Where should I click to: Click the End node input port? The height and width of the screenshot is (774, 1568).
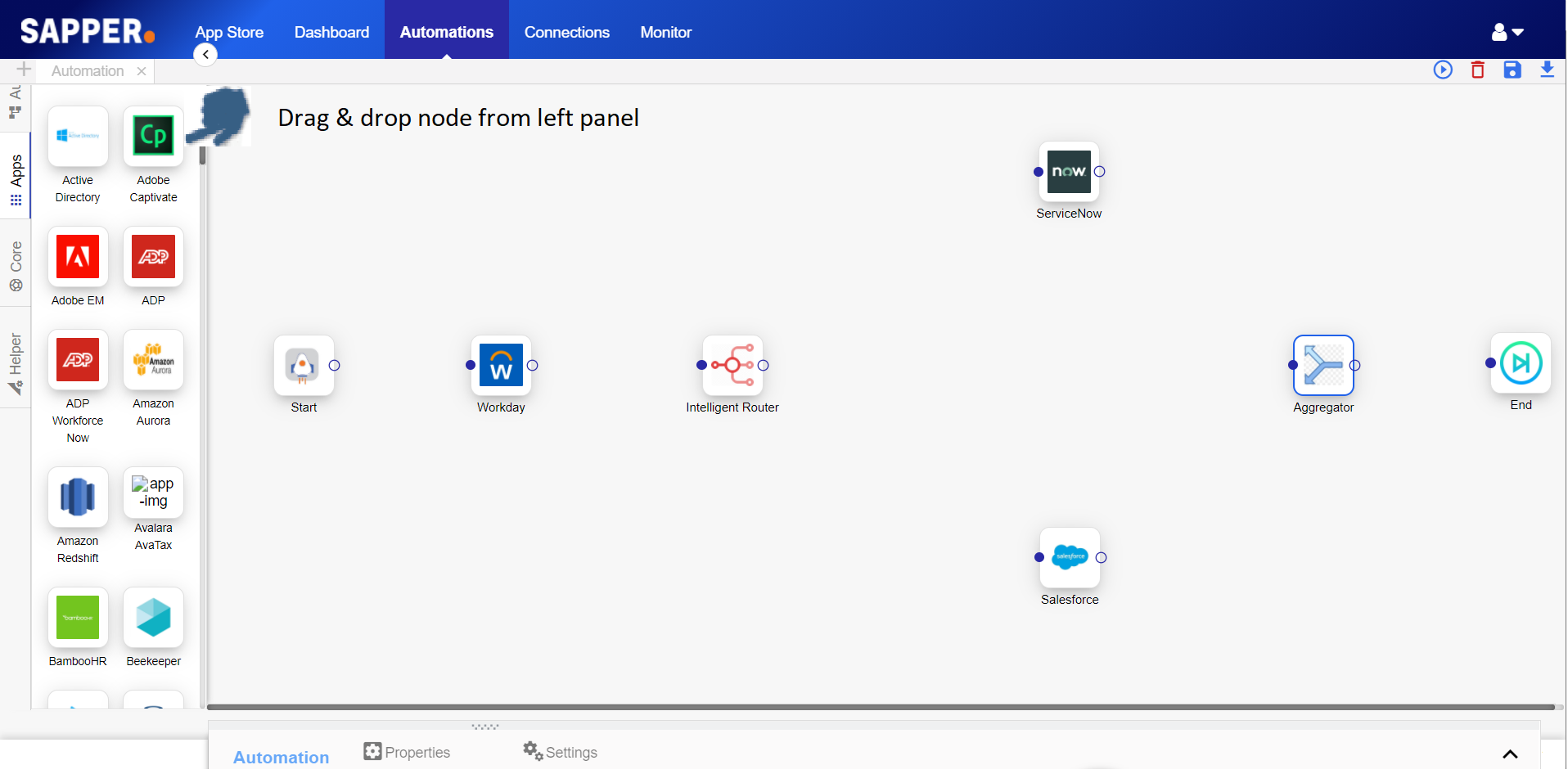tap(1490, 363)
